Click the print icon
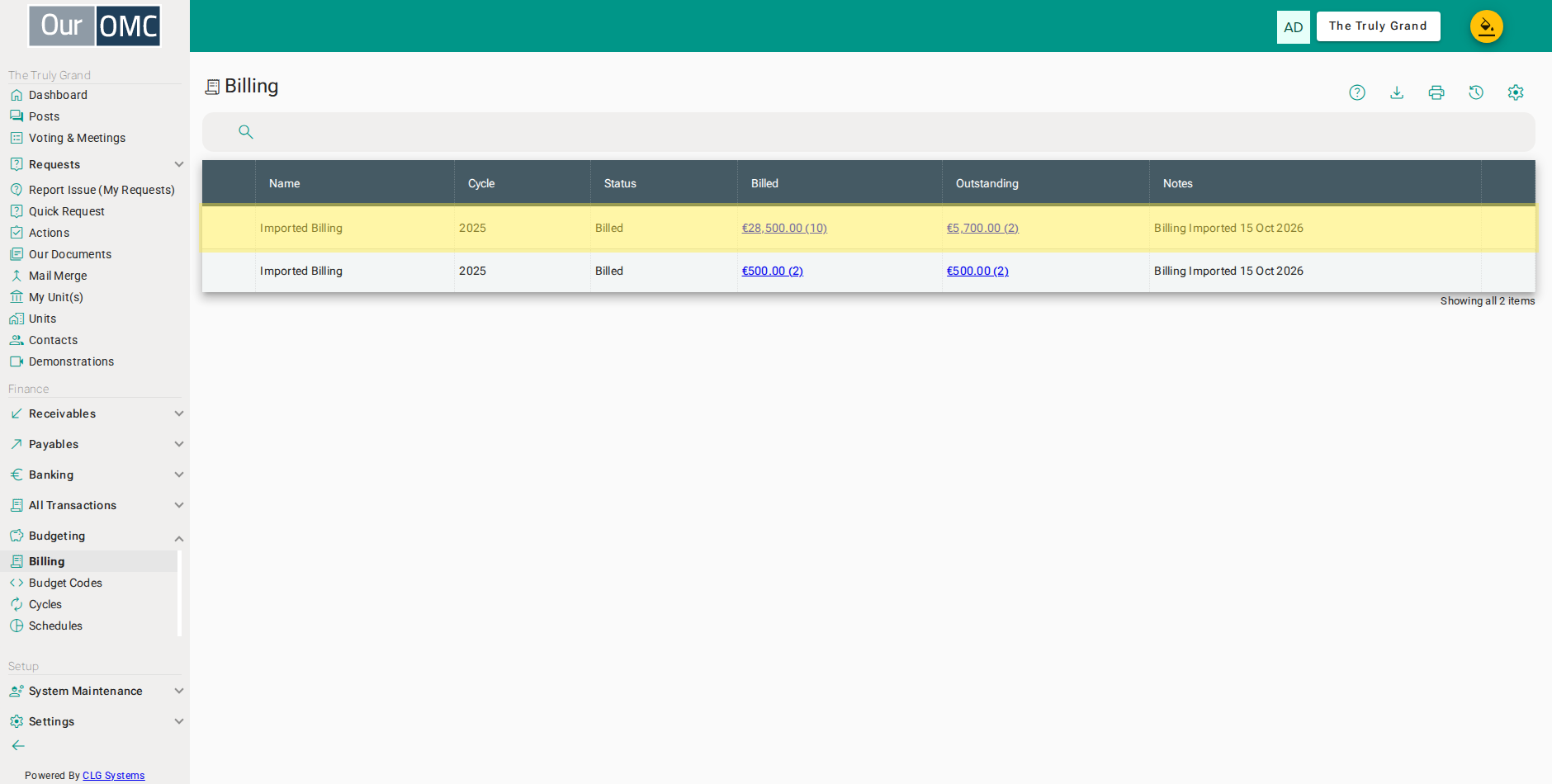The image size is (1552, 784). click(x=1436, y=92)
